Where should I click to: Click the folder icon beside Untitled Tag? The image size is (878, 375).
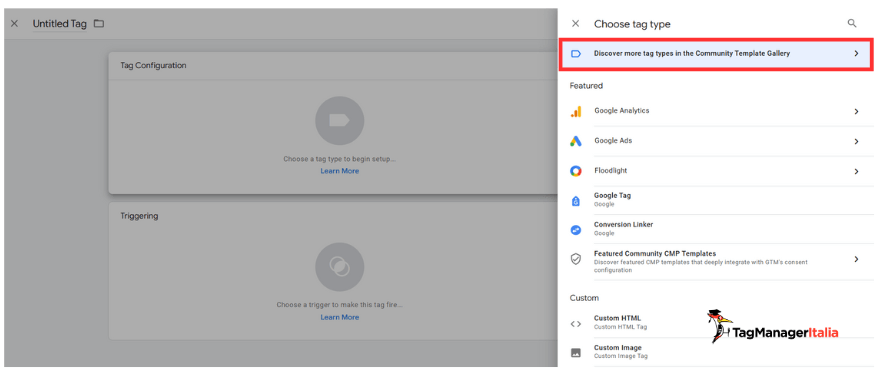(99, 24)
